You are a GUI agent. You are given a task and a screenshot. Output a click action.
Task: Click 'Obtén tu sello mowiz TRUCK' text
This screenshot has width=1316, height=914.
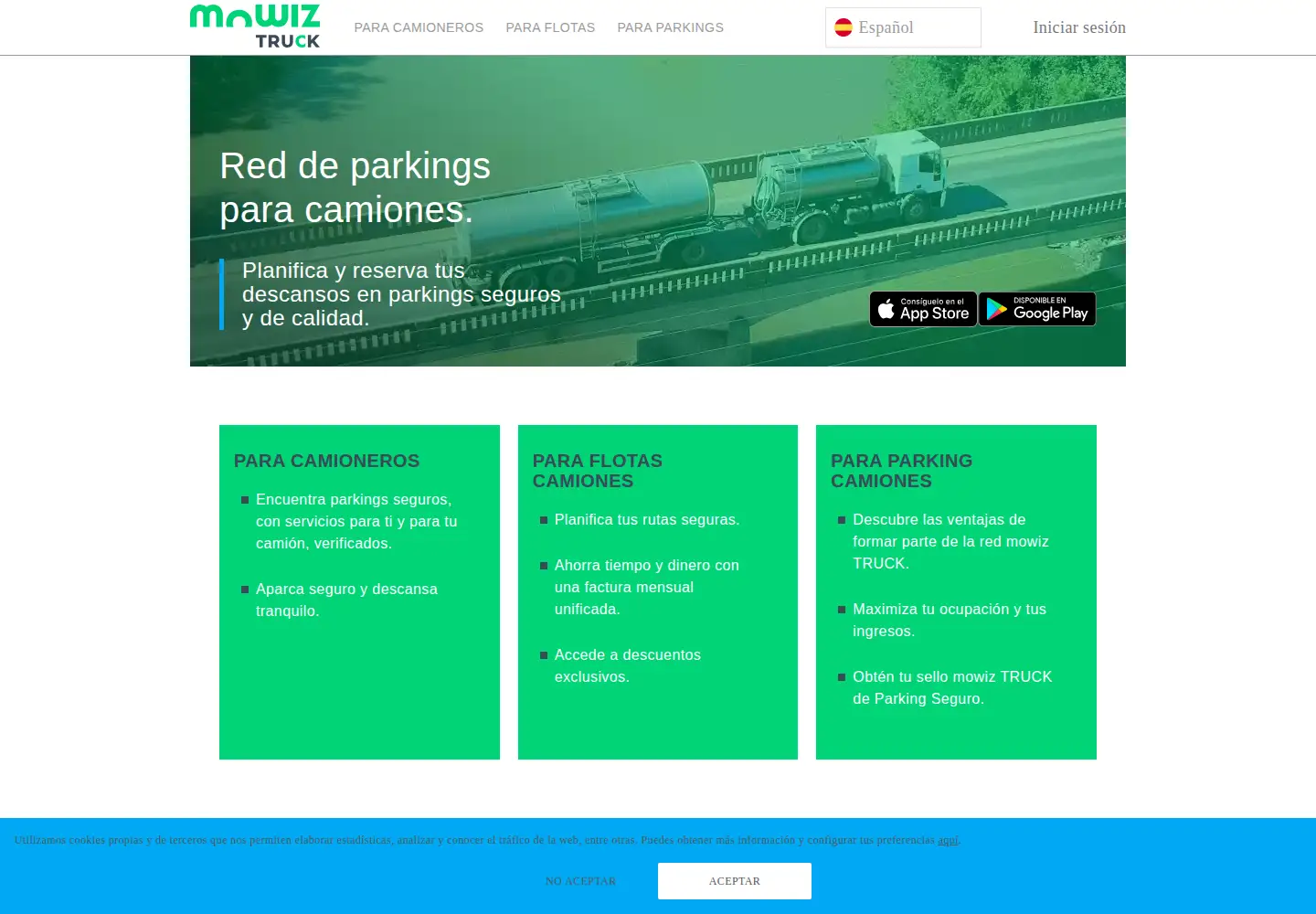(952, 687)
